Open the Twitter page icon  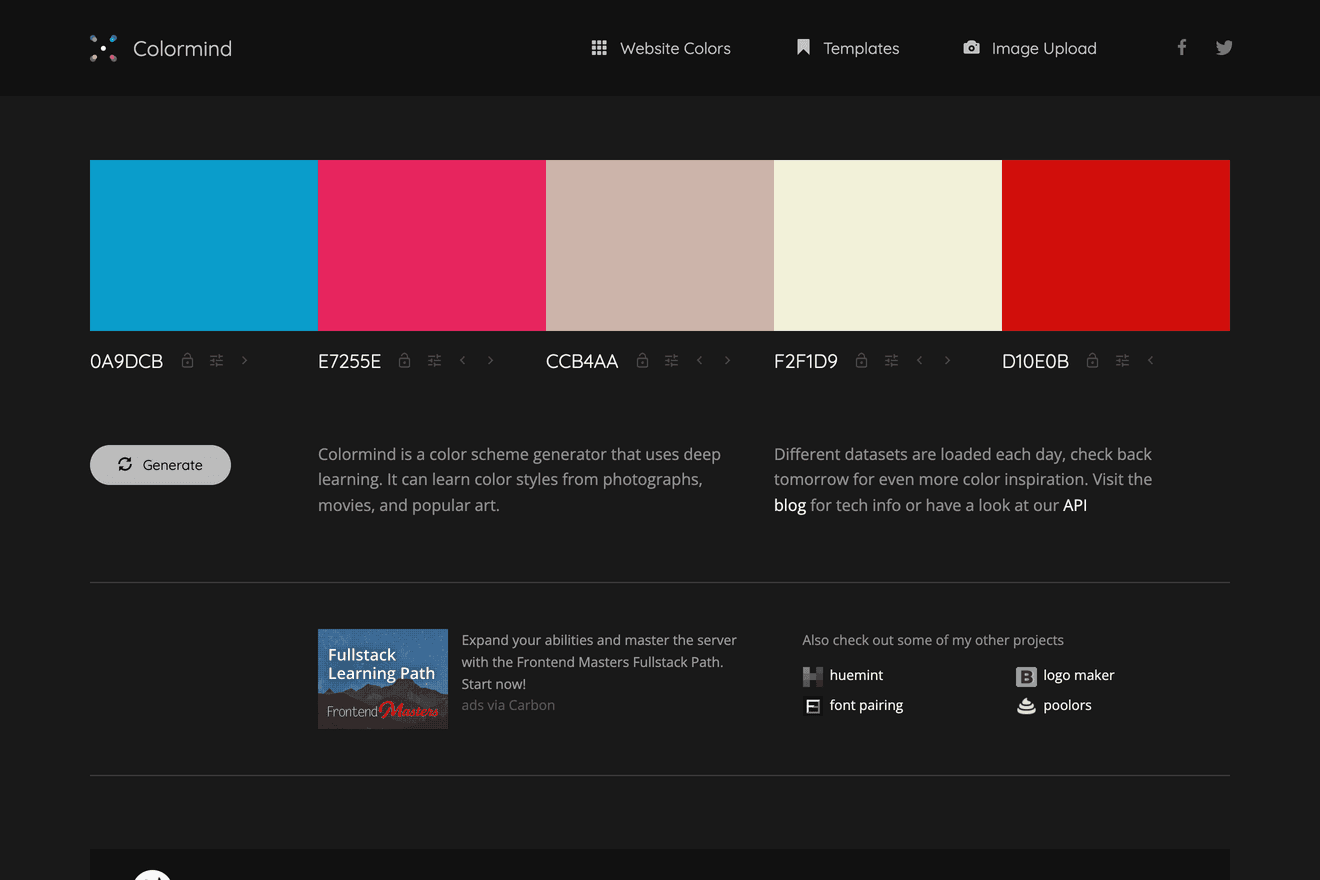[1224, 47]
